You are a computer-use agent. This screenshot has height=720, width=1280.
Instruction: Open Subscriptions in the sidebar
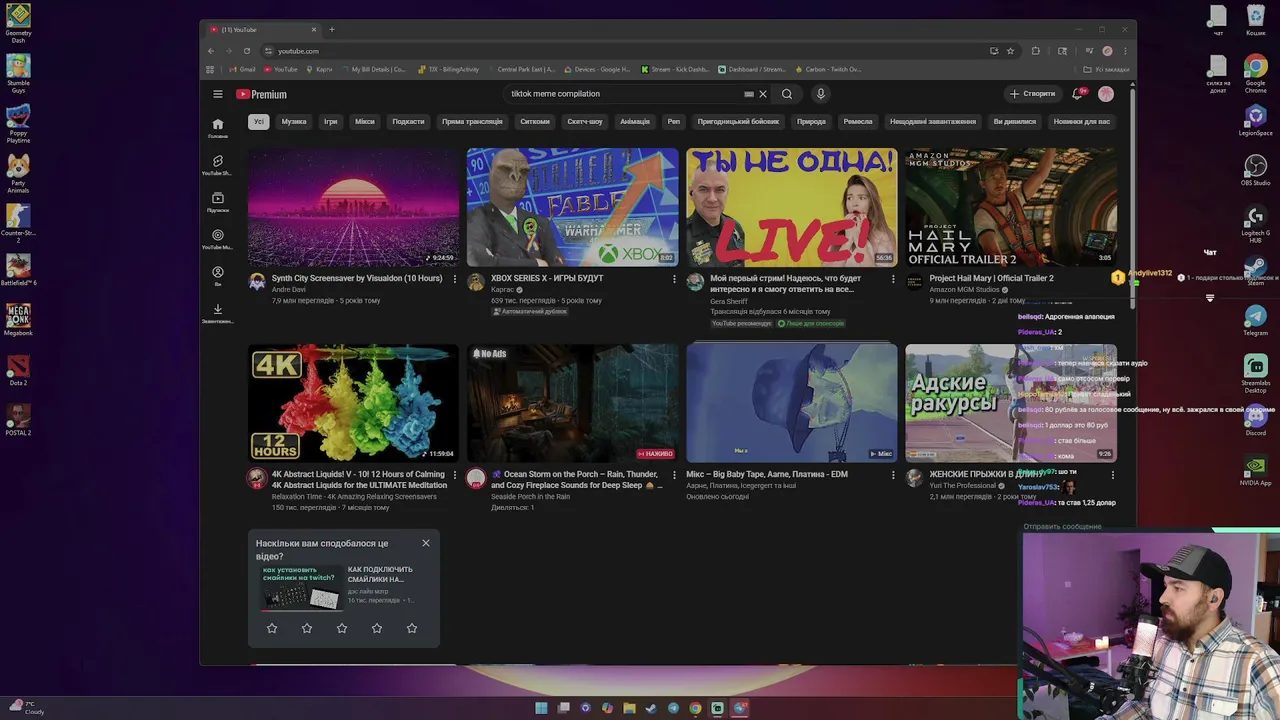(x=217, y=202)
